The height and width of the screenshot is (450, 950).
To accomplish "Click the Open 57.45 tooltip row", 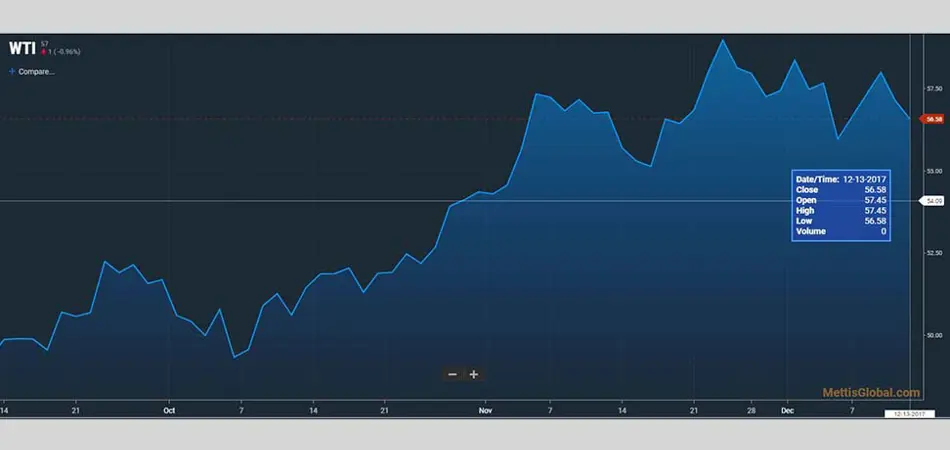I will click(841, 200).
